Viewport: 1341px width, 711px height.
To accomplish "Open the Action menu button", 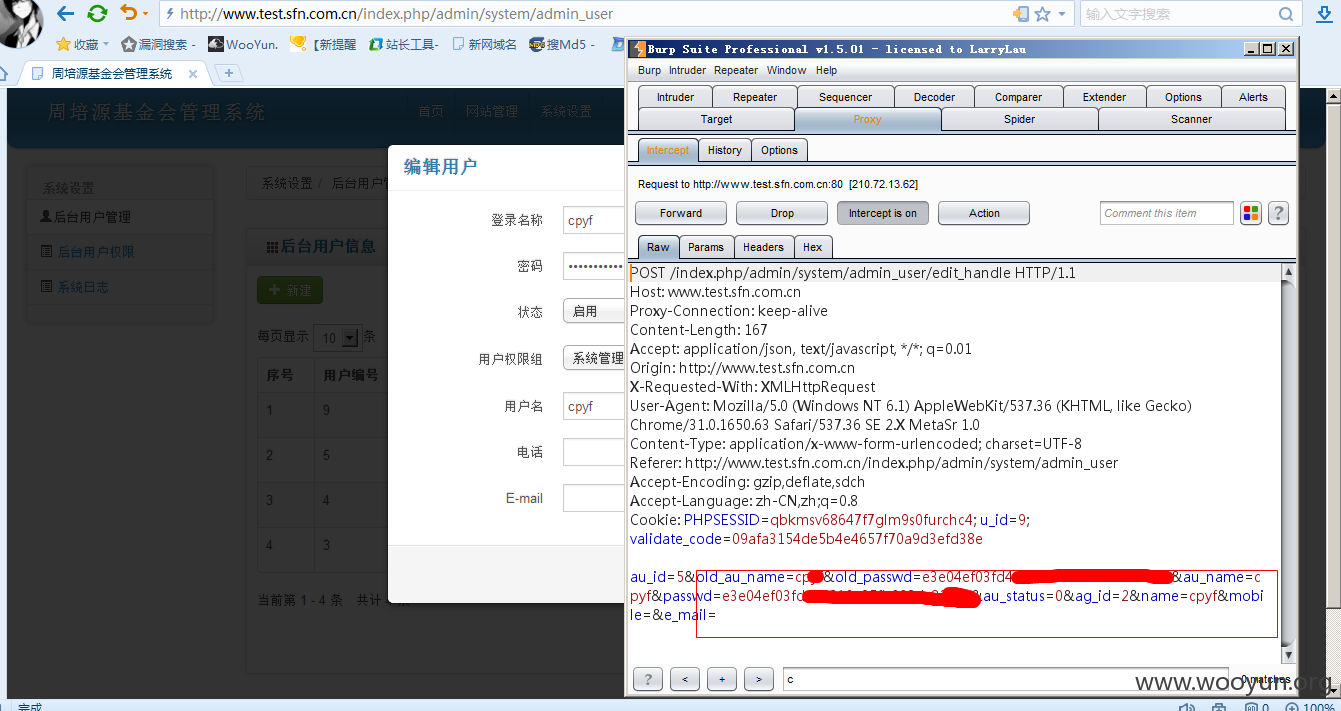I will [x=984, y=213].
